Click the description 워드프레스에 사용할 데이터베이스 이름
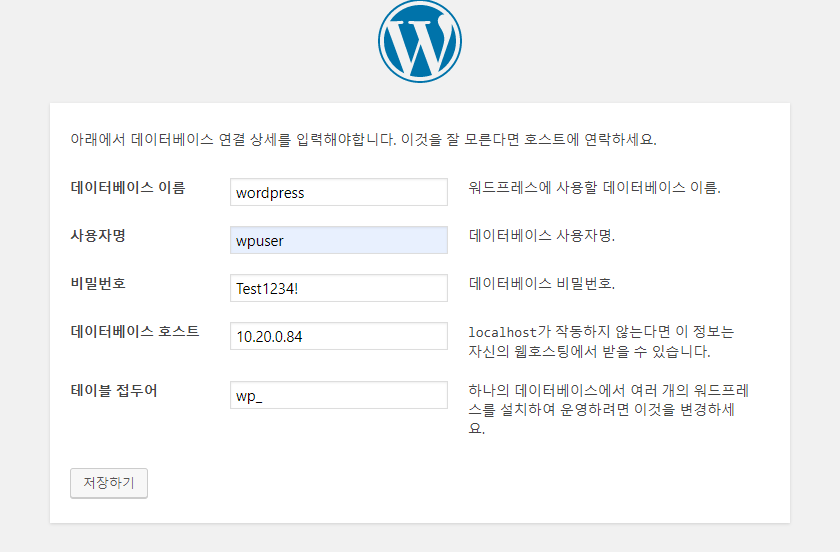840x552 pixels. (595, 188)
